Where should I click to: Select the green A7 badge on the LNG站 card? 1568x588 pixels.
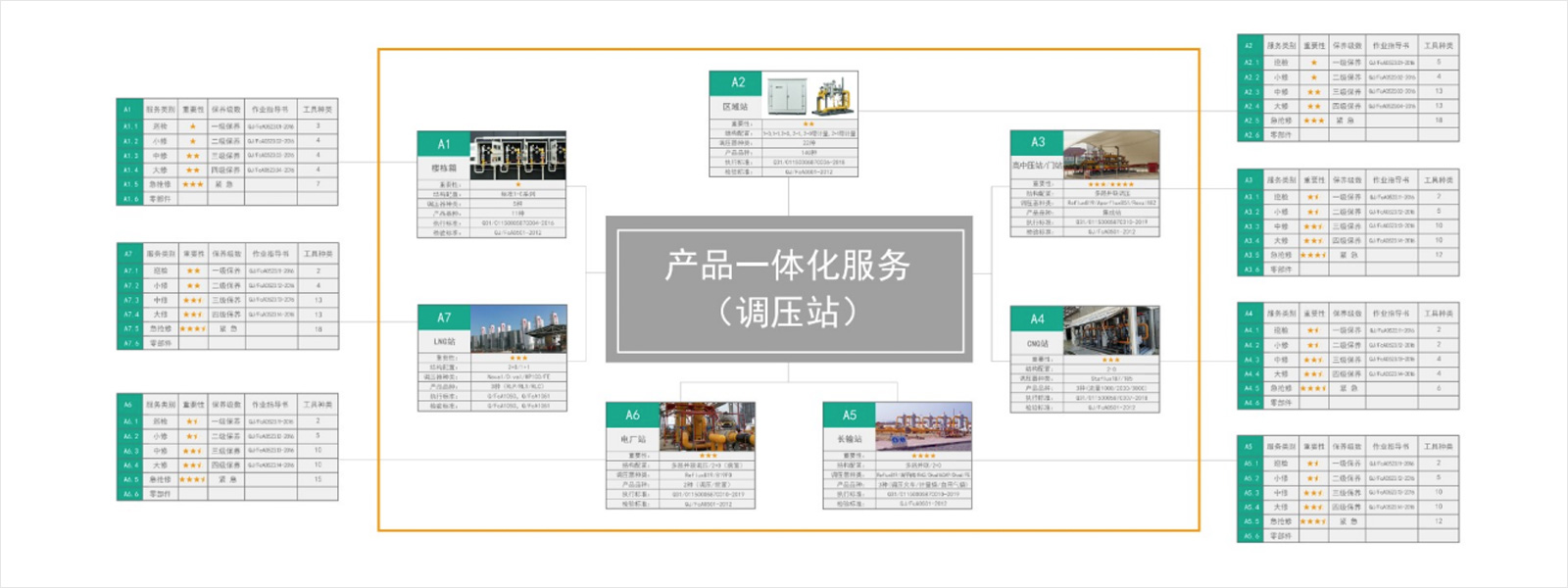click(x=444, y=318)
